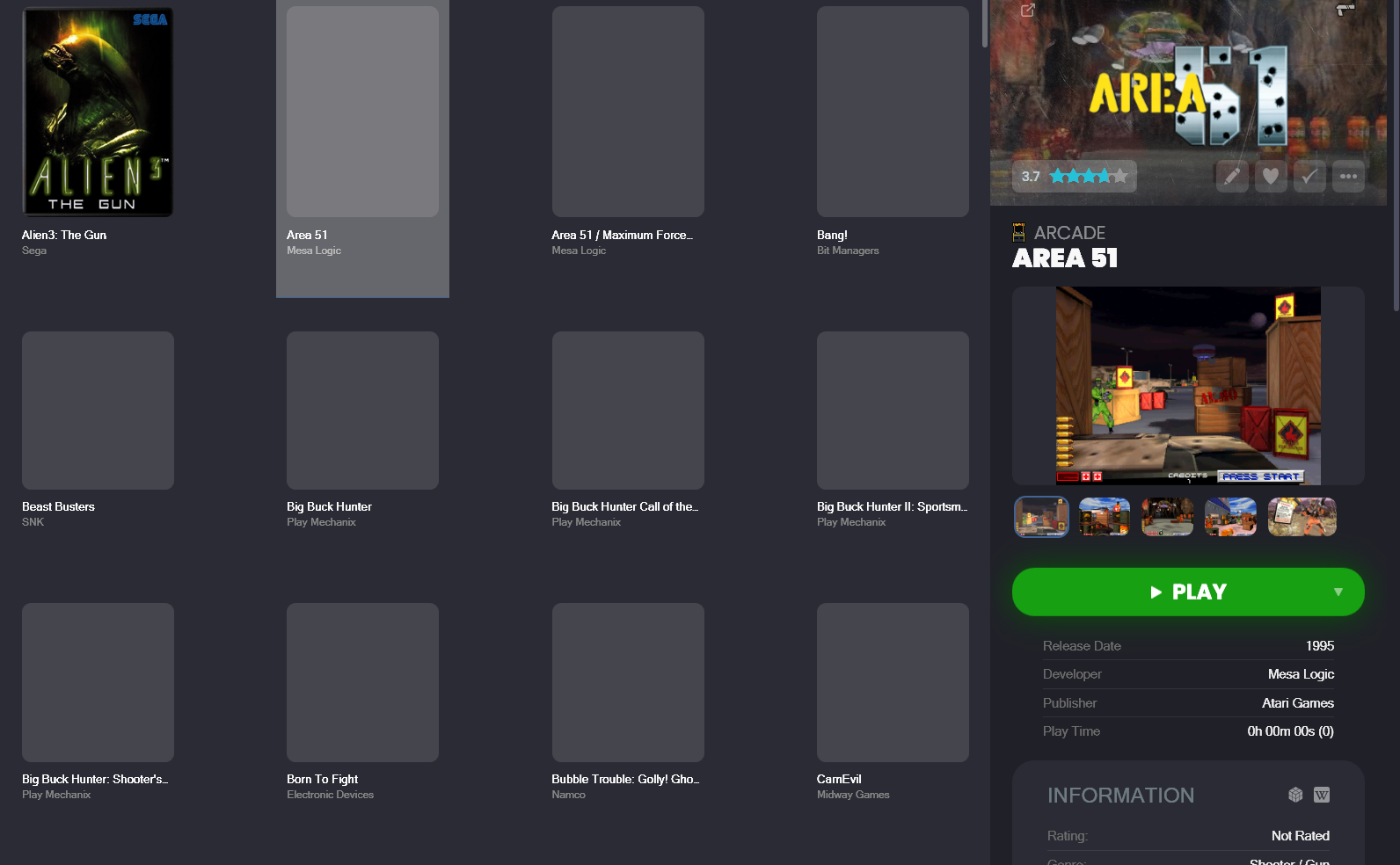This screenshot has width=1400, height=865.
Task: Launch the game with the PLAY button
Action: point(1188,592)
